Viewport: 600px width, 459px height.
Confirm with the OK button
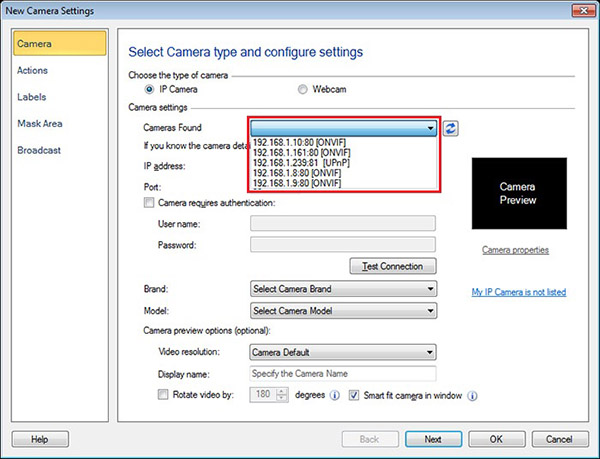pos(497,439)
